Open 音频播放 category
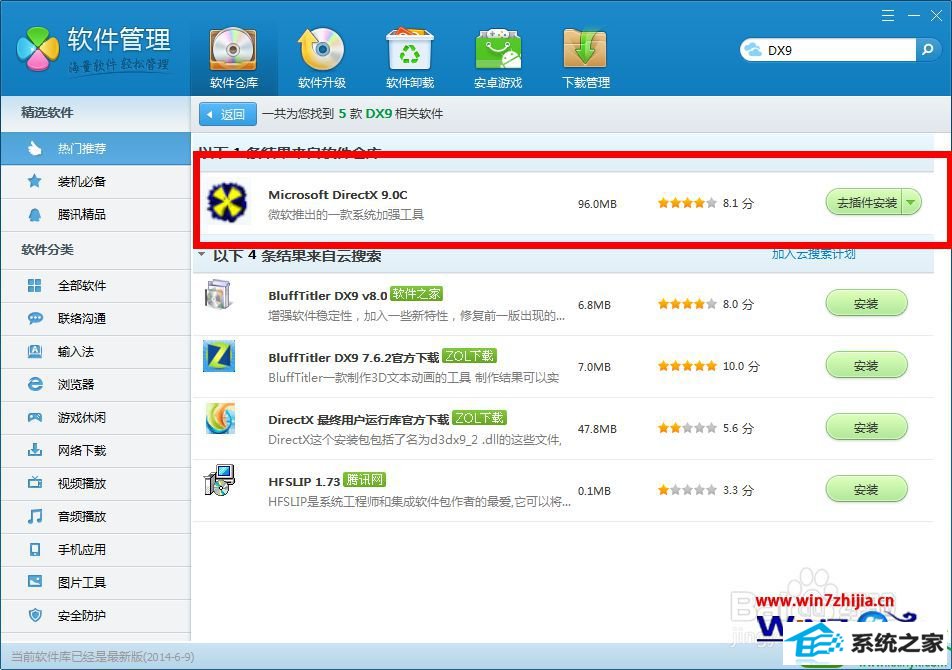Viewport: 952px width, 670px height. tap(95, 516)
